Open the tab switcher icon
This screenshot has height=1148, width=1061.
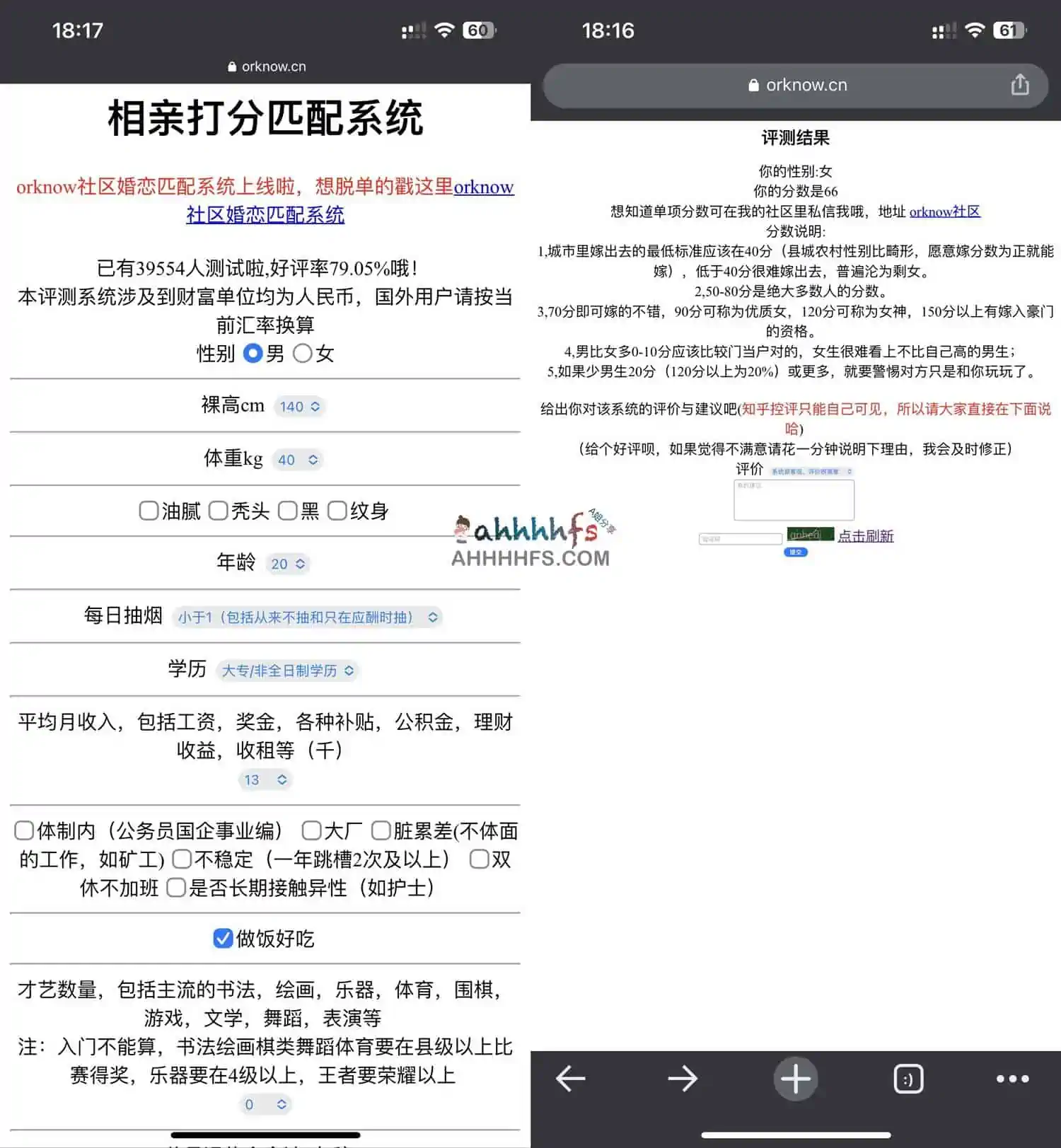tap(908, 1079)
